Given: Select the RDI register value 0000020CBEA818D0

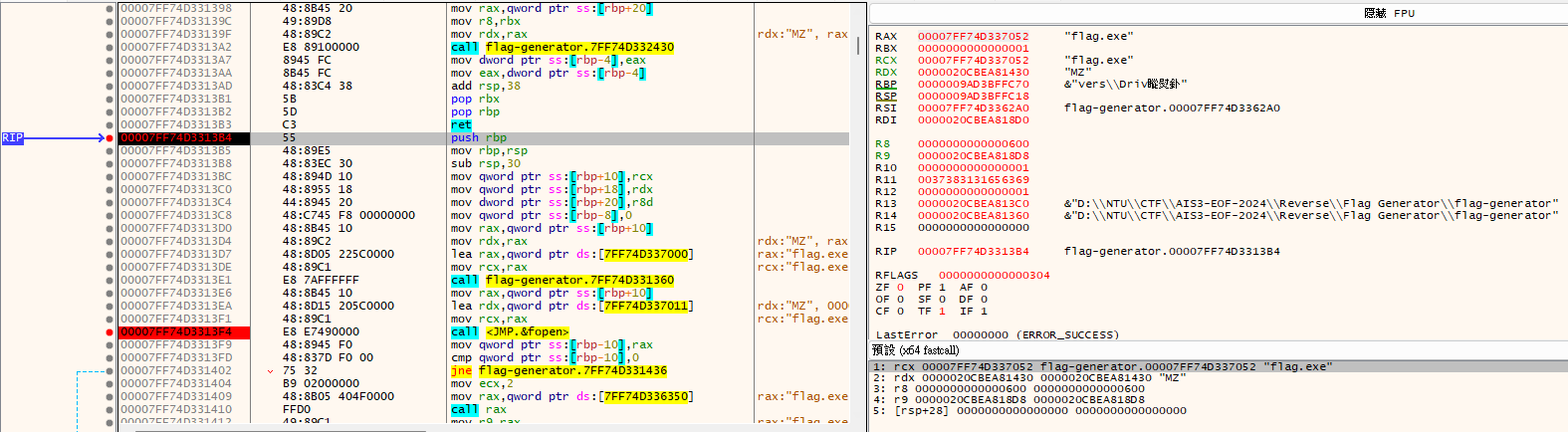Looking at the screenshot, I should click(974, 120).
